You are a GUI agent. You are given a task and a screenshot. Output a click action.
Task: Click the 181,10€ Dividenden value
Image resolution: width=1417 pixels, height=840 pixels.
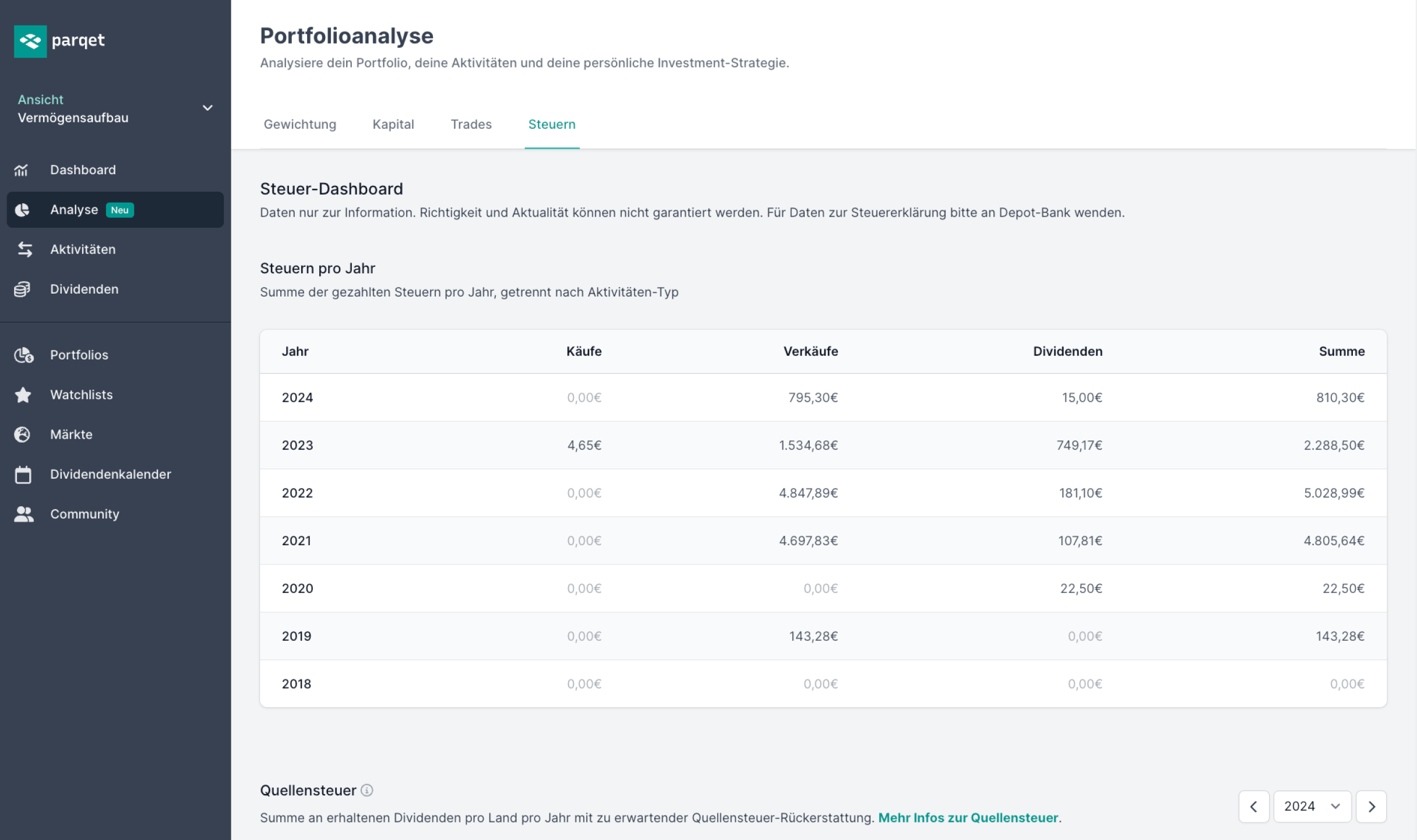pos(1080,493)
